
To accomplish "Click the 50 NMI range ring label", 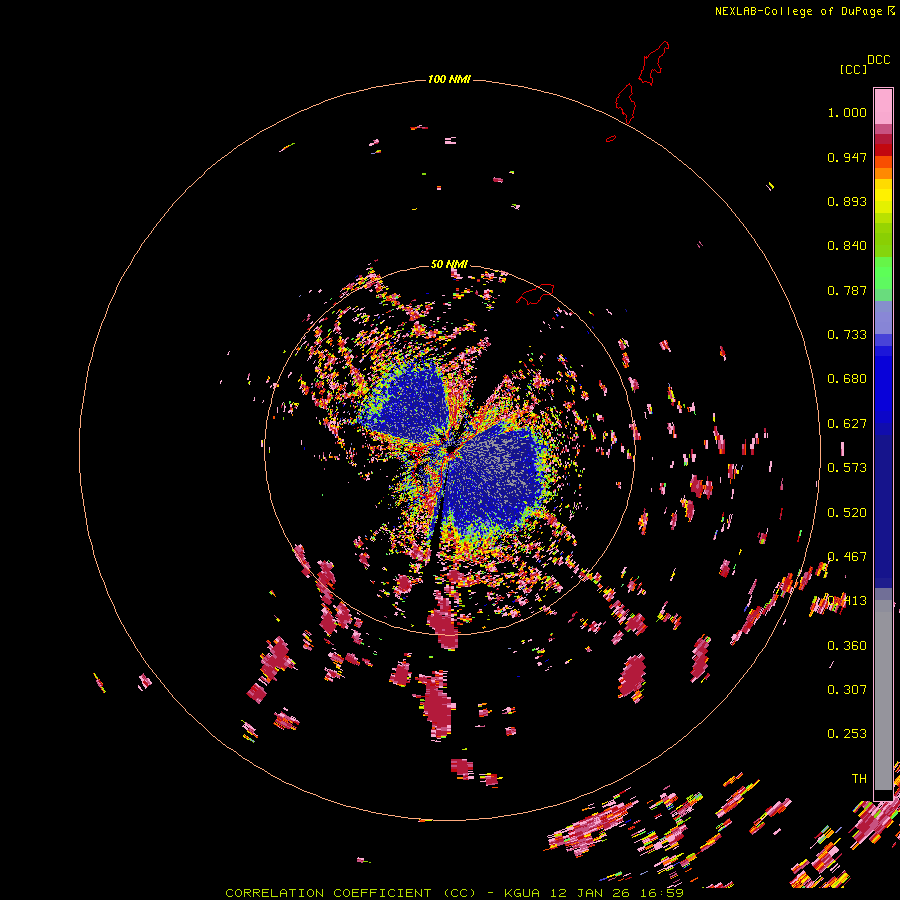I will (449, 264).
